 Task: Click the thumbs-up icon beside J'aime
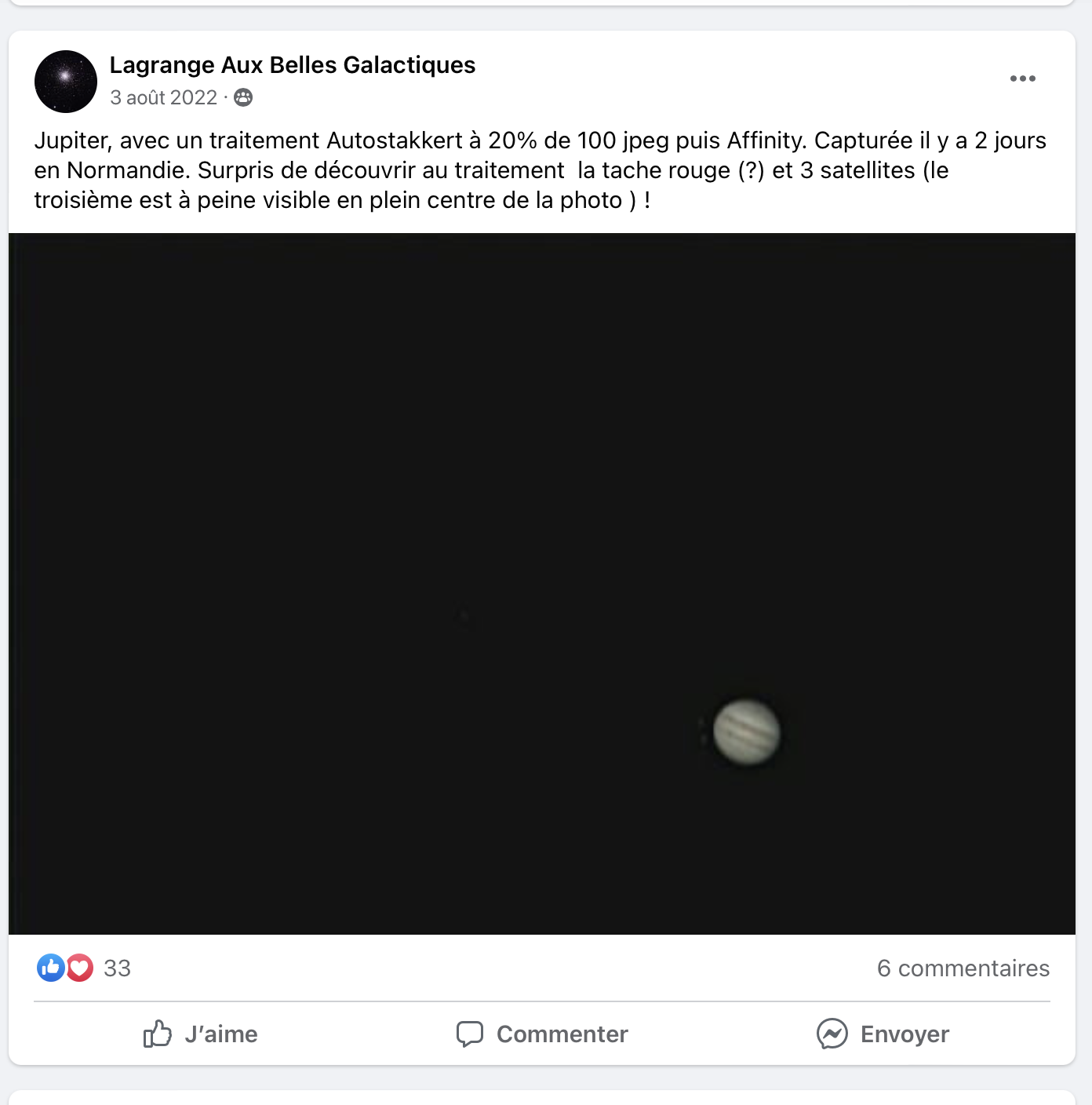[x=157, y=1034]
